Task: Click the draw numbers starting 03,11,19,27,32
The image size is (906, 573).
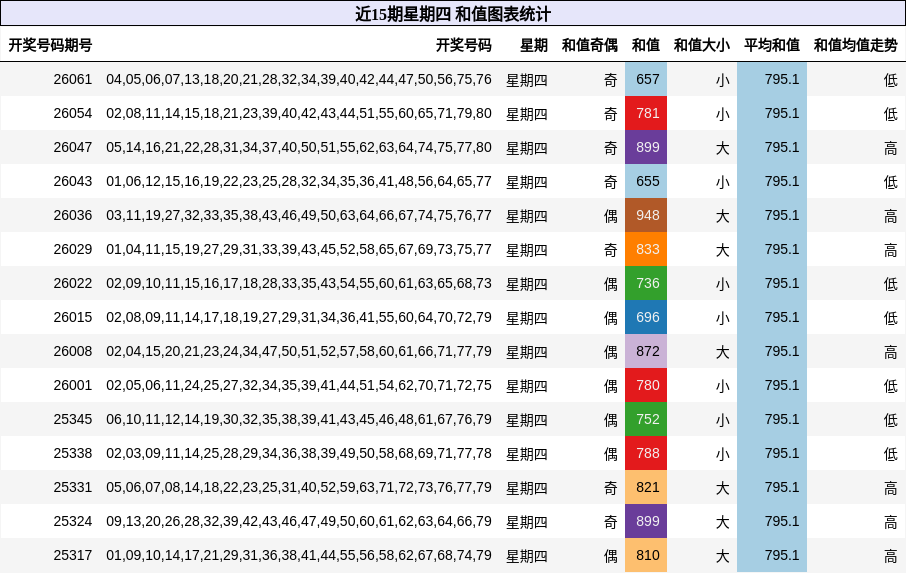Action: pos(299,215)
